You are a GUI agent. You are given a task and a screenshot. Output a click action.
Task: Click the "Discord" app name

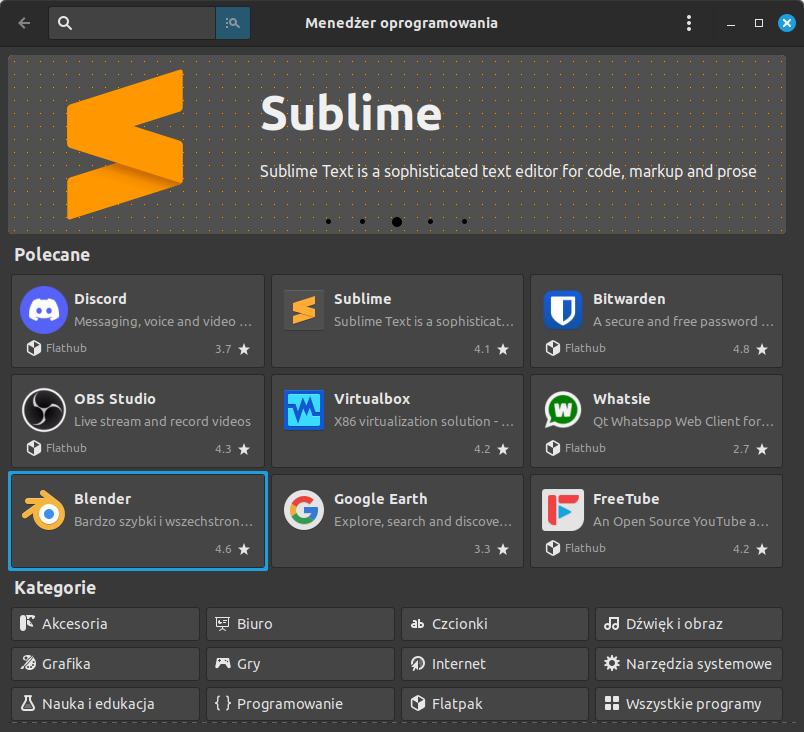pyautogui.click(x=100, y=299)
